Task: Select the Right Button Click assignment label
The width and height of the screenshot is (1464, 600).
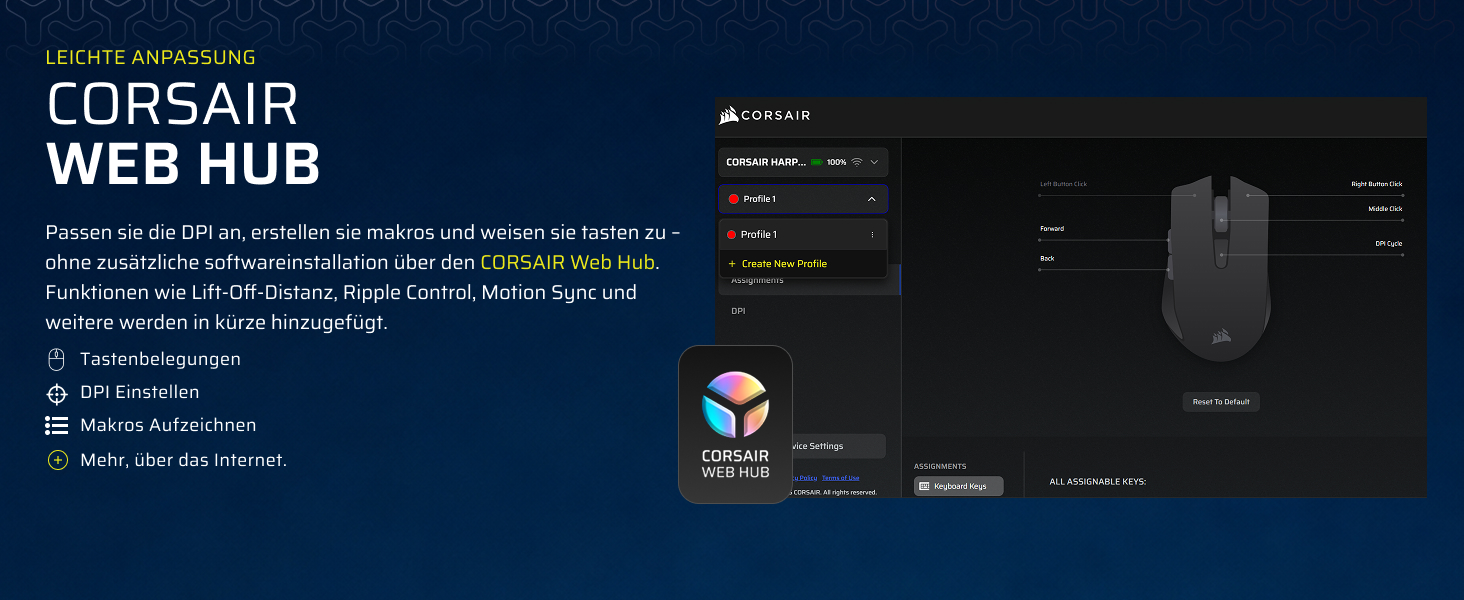Action: pos(1377,184)
